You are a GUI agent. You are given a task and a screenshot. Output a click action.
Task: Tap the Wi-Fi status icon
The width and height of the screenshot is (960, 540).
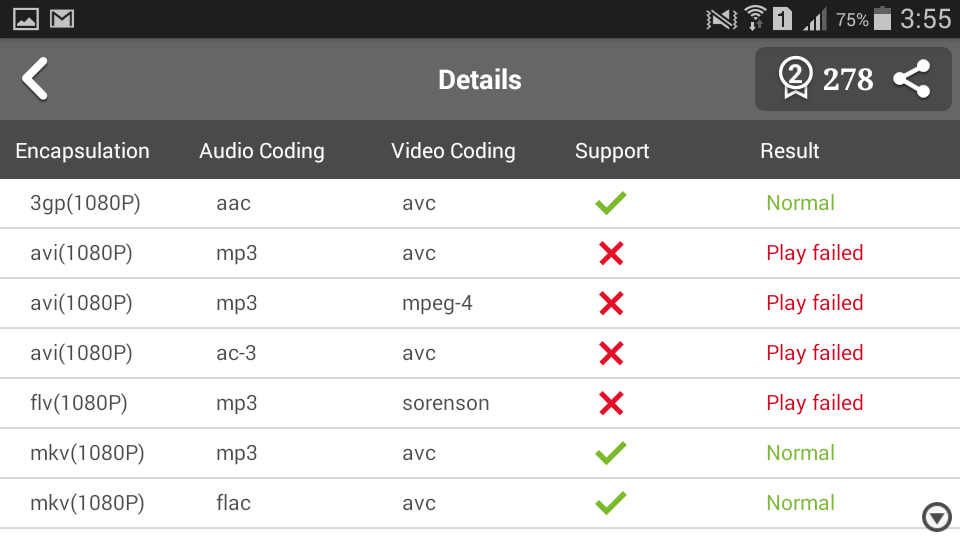pyautogui.click(x=755, y=18)
